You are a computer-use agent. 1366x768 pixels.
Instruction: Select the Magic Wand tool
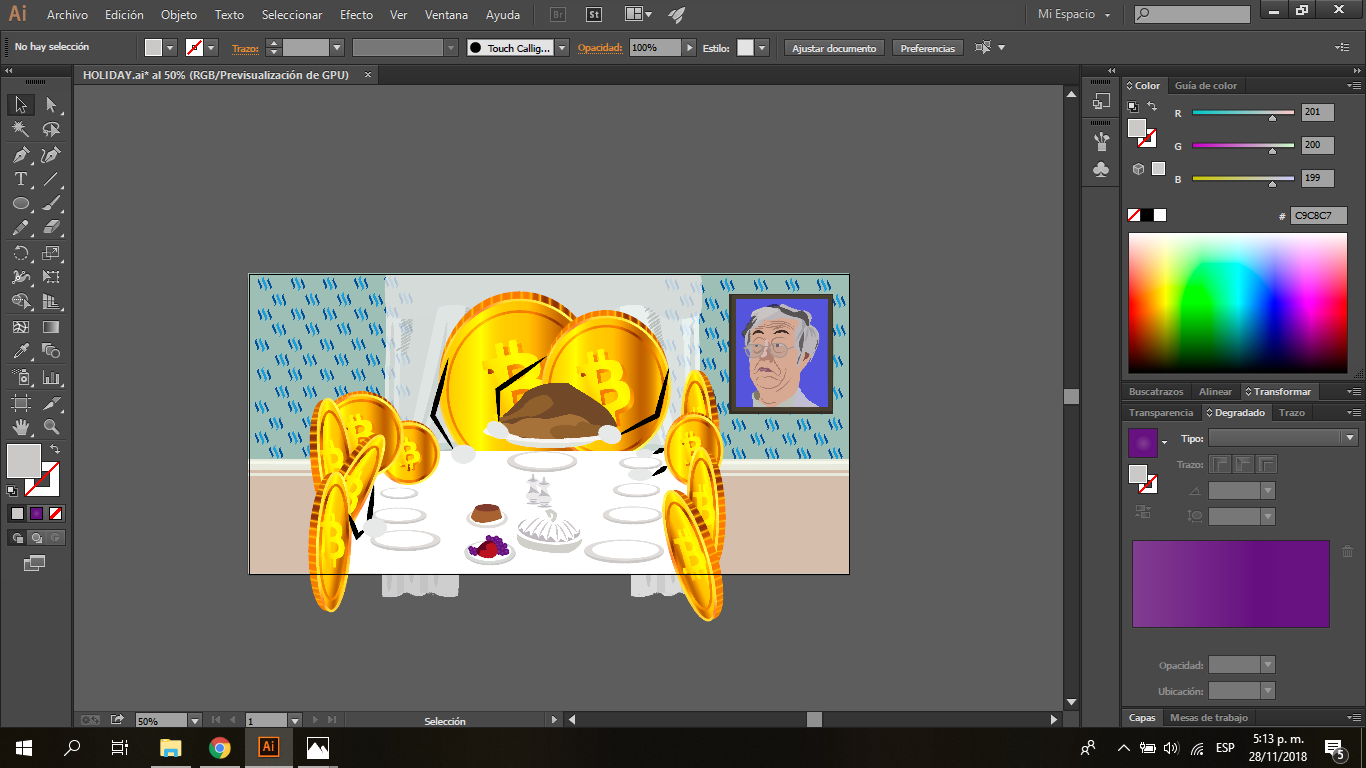point(20,130)
